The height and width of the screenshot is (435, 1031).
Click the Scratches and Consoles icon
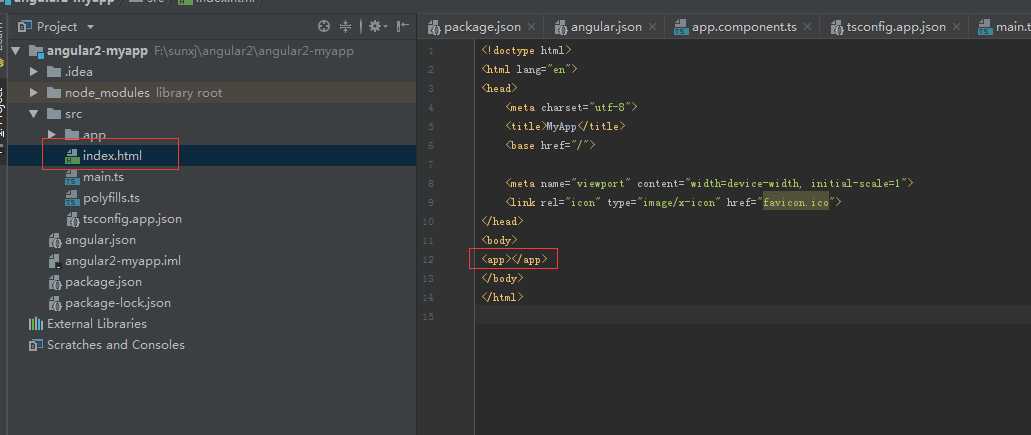pyautogui.click(x=36, y=345)
